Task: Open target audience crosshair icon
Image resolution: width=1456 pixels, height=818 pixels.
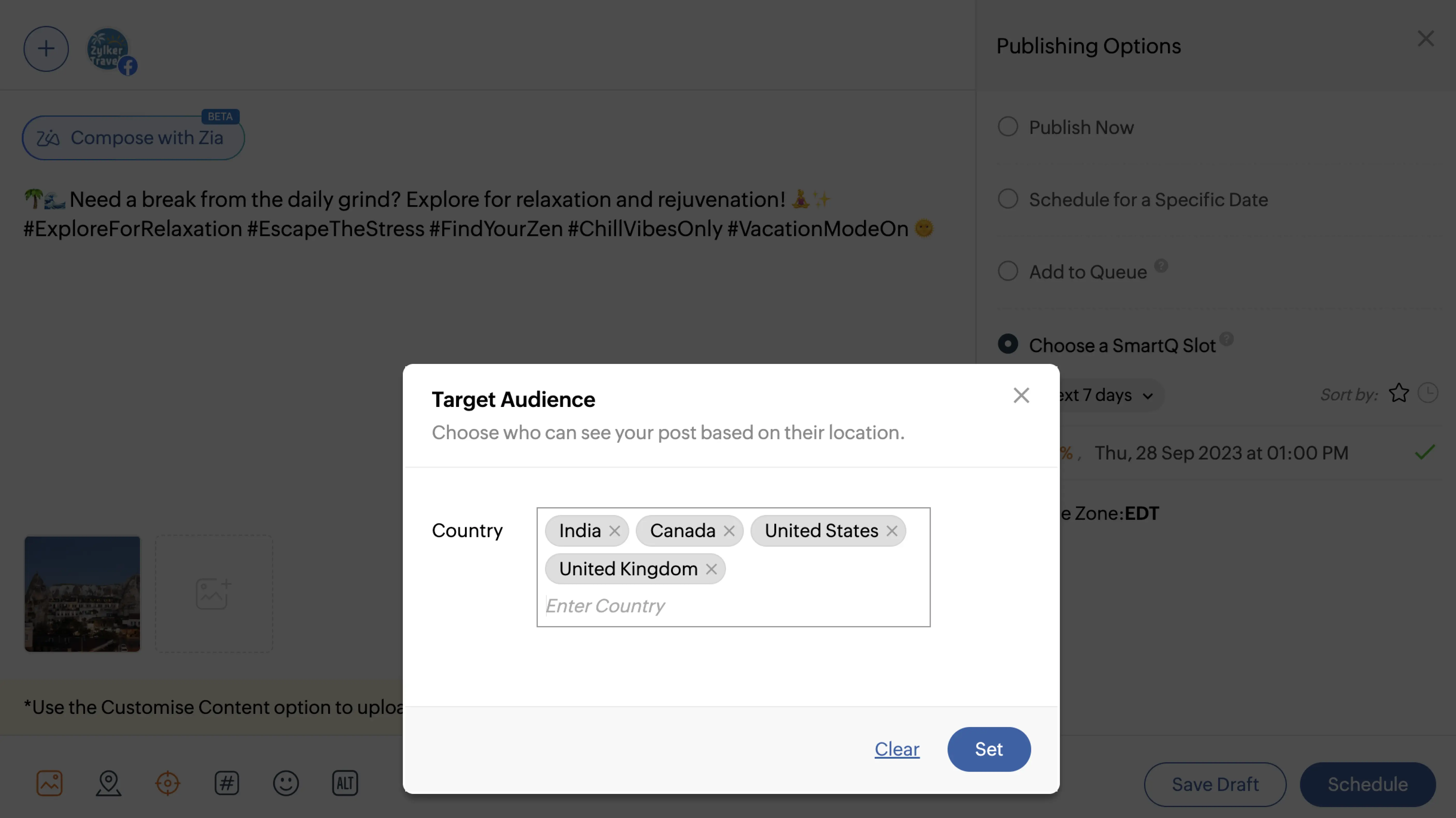Action: pyautogui.click(x=167, y=784)
